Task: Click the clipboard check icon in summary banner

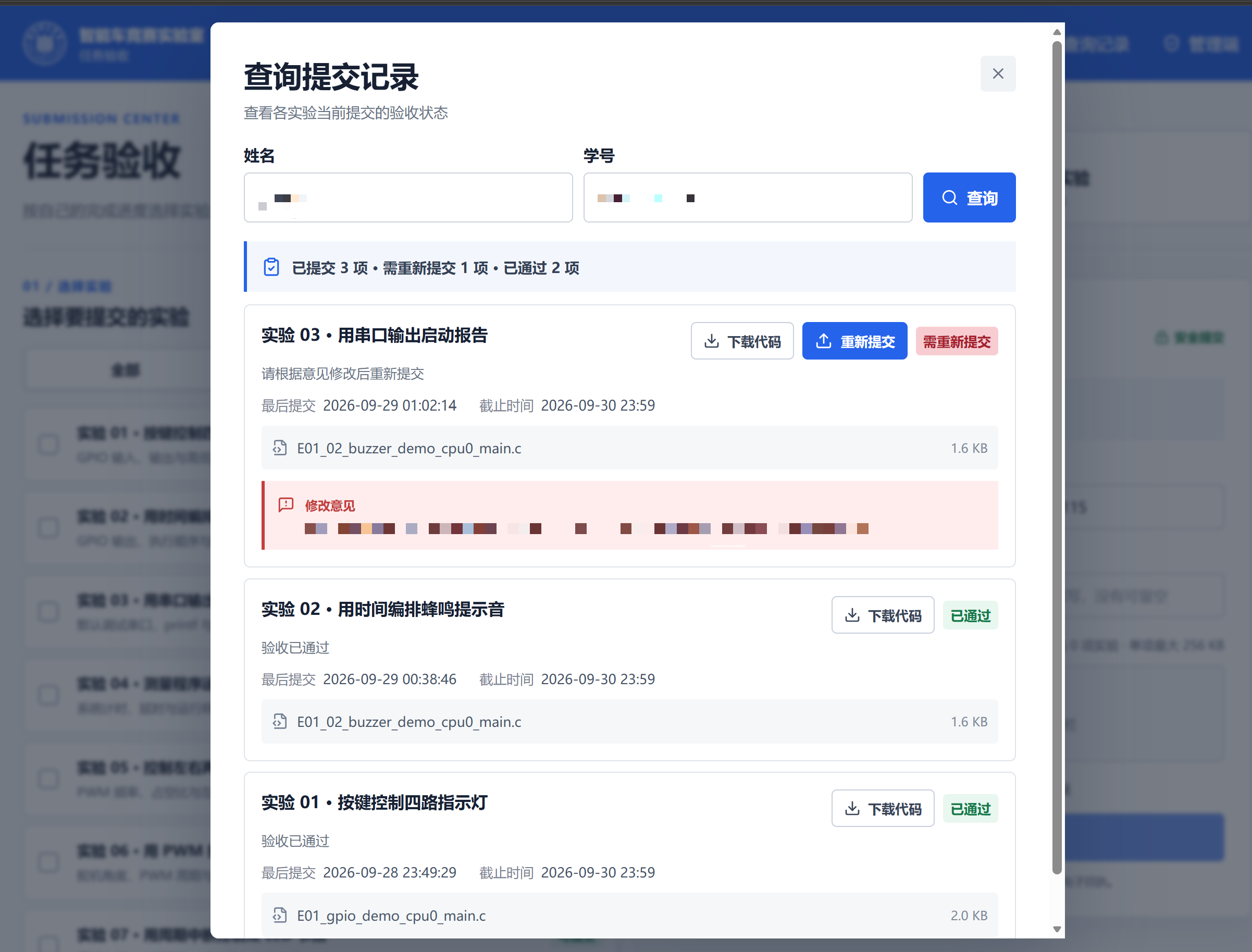Action: pos(271,267)
